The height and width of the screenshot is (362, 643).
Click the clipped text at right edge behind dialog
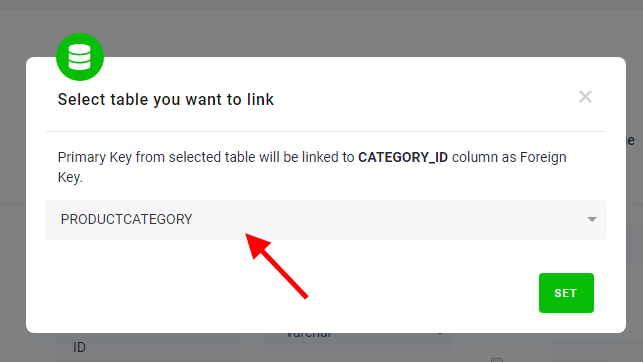[x=631, y=141]
